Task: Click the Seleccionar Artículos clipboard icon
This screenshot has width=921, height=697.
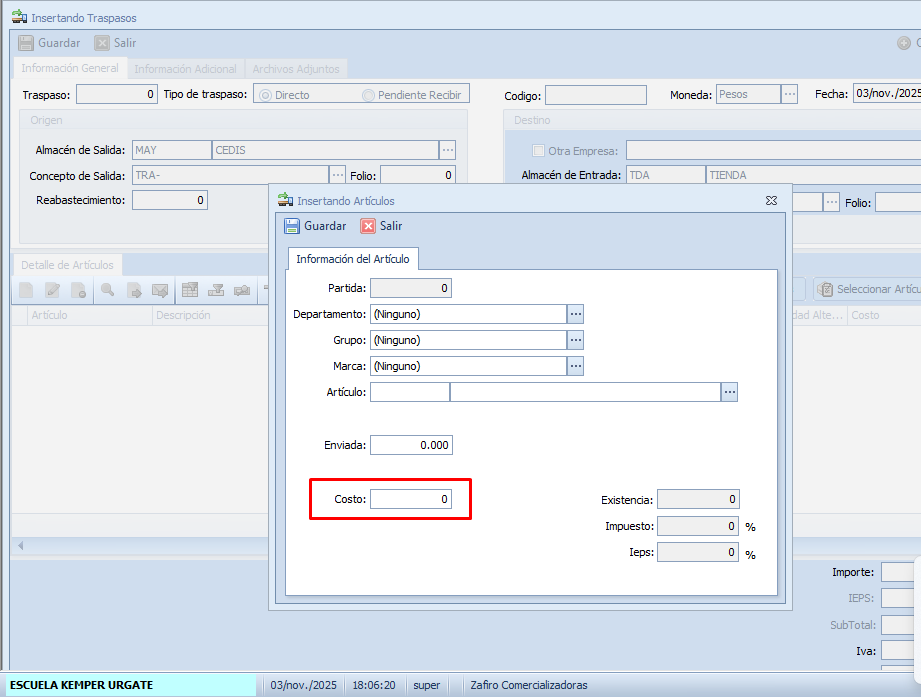Action: [826, 289]
